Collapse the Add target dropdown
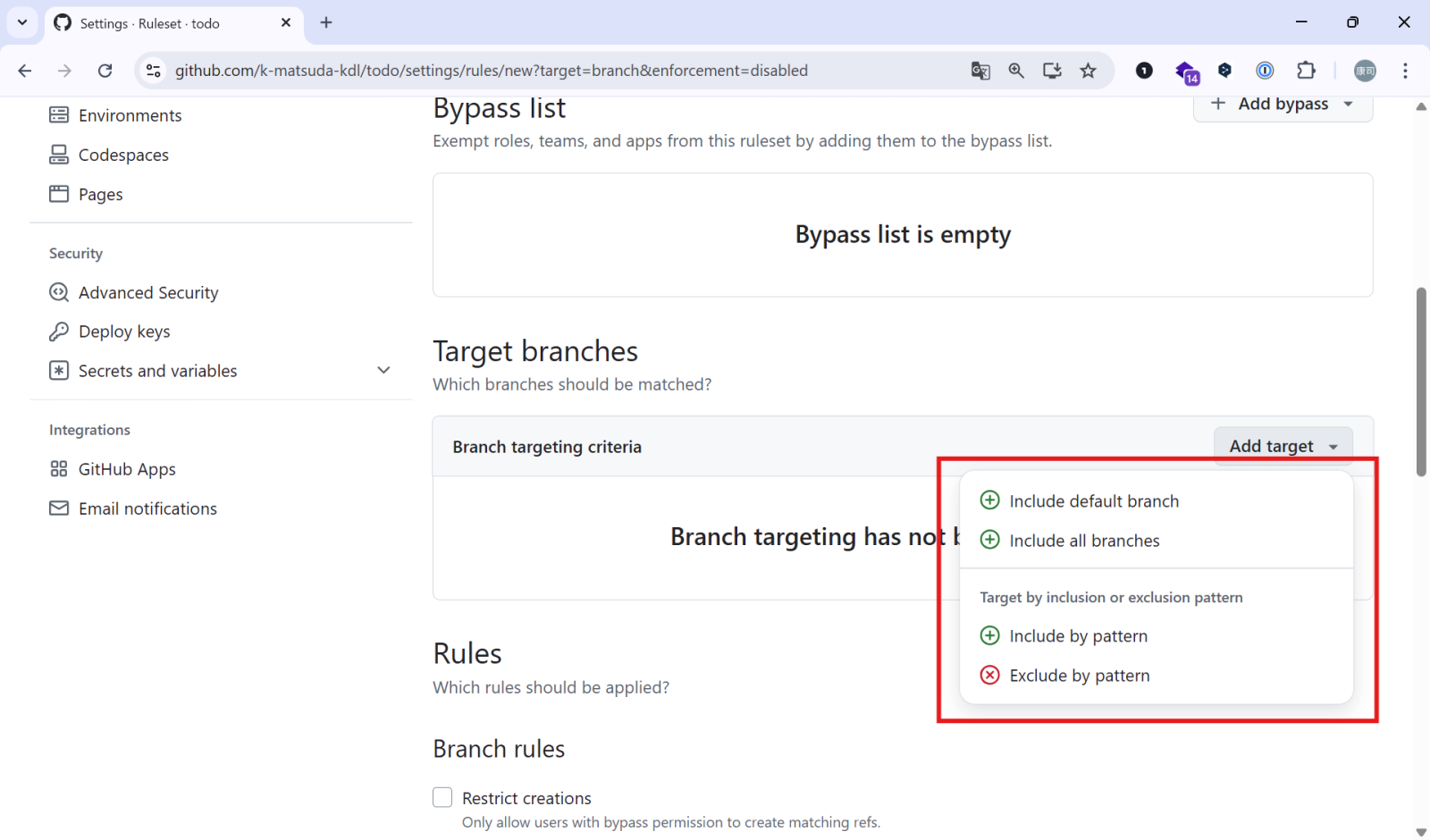 1283,446
